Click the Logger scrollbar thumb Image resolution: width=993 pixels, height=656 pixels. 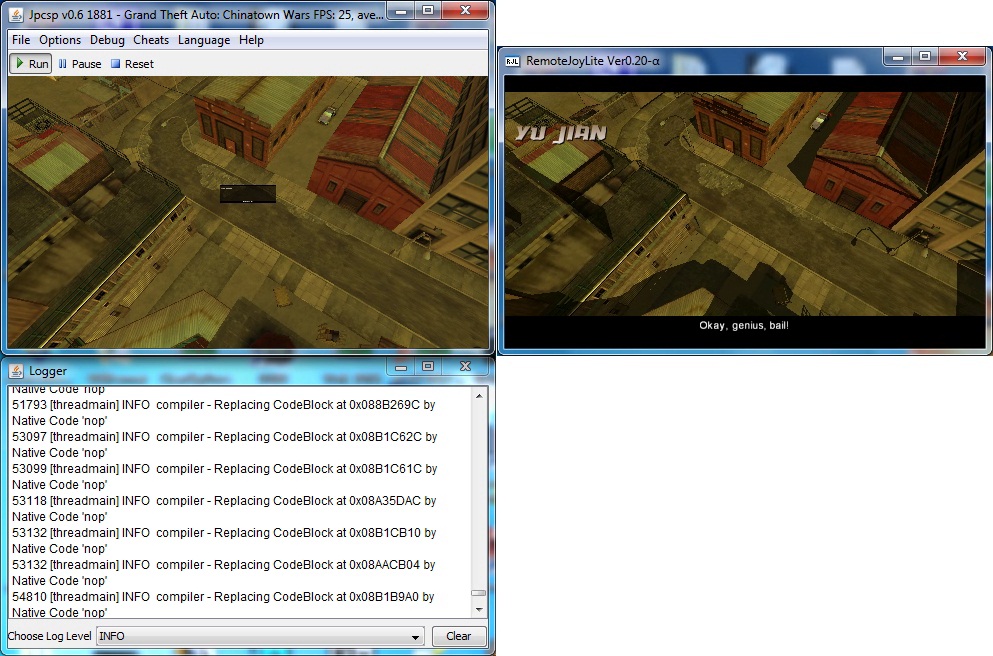coord(479,593)
